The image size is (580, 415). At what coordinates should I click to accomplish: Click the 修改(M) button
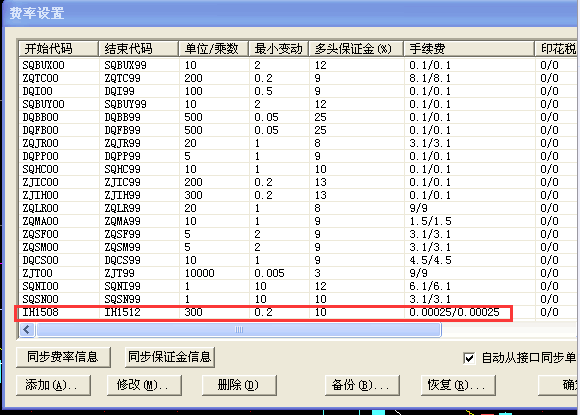144,385
